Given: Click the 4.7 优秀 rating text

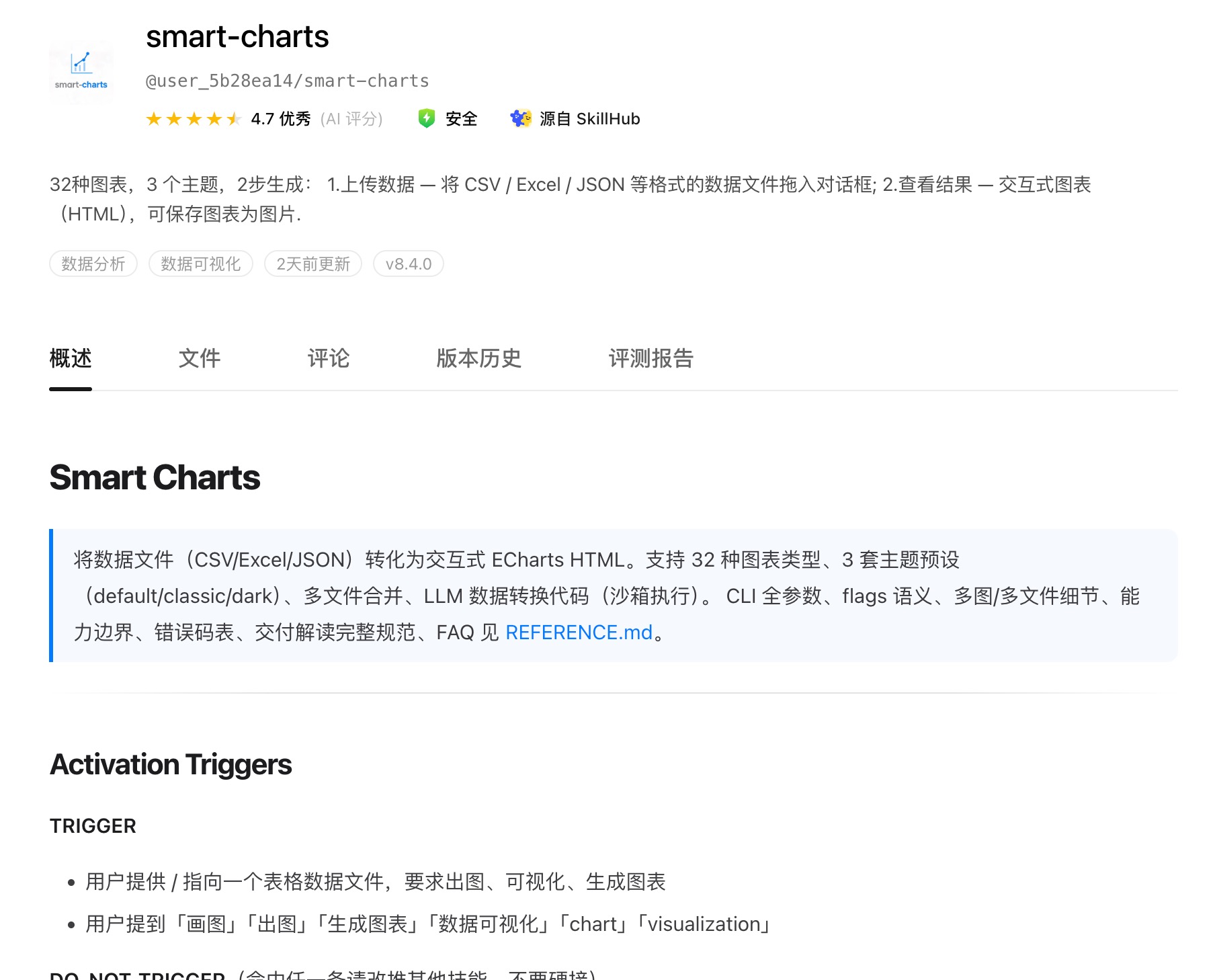Looking at the screenshot, I should (x=281, y=119).
